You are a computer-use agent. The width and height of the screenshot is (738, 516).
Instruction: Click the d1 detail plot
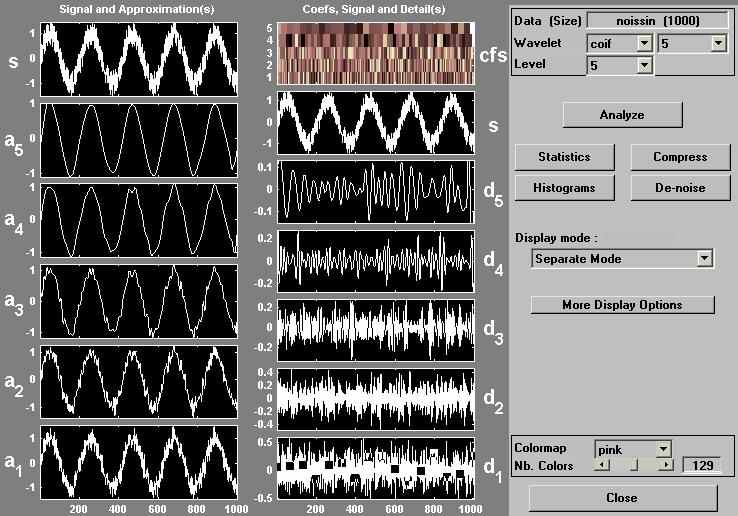pyautogui.click(x=376, y=468)
